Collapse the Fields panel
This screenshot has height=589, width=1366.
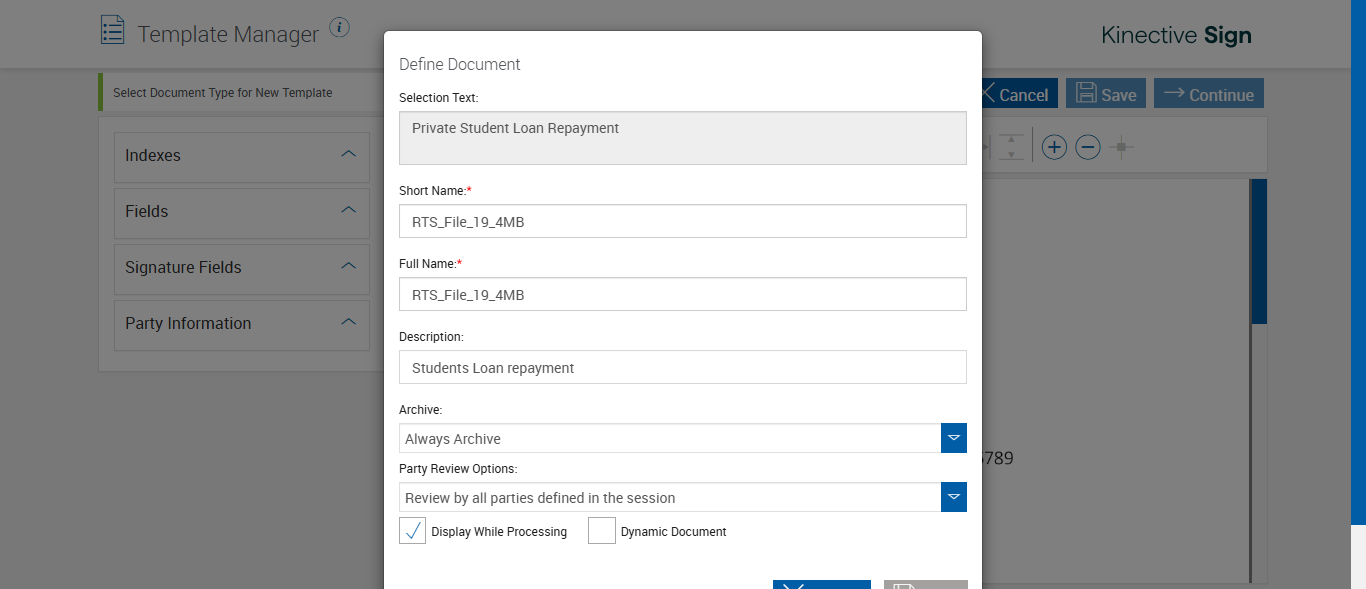pyautogui.click(x=348, y=211)
